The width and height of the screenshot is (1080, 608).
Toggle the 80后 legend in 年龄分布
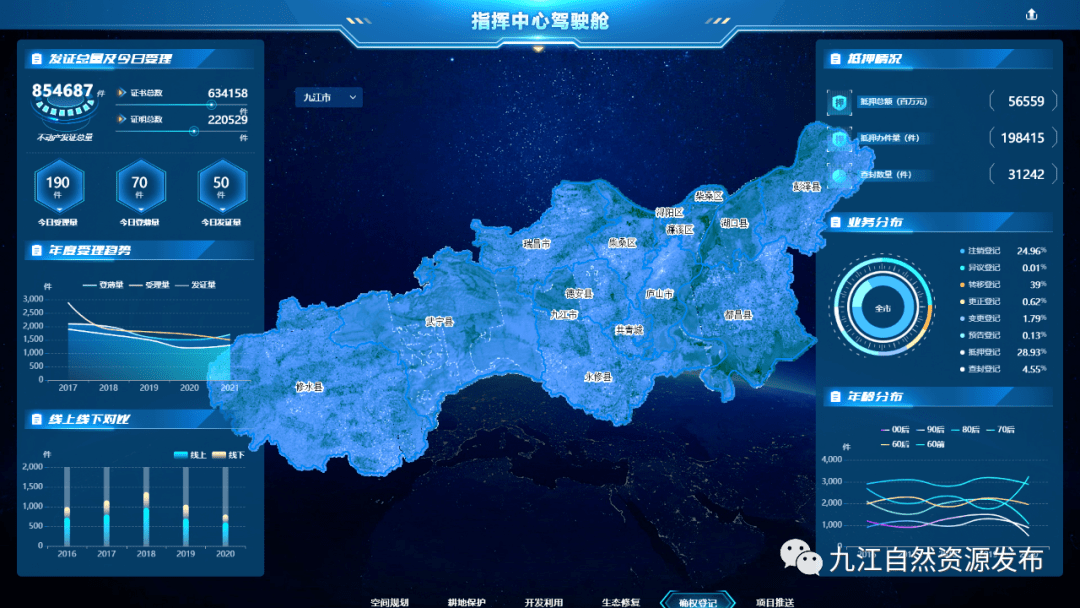point(966,428)
